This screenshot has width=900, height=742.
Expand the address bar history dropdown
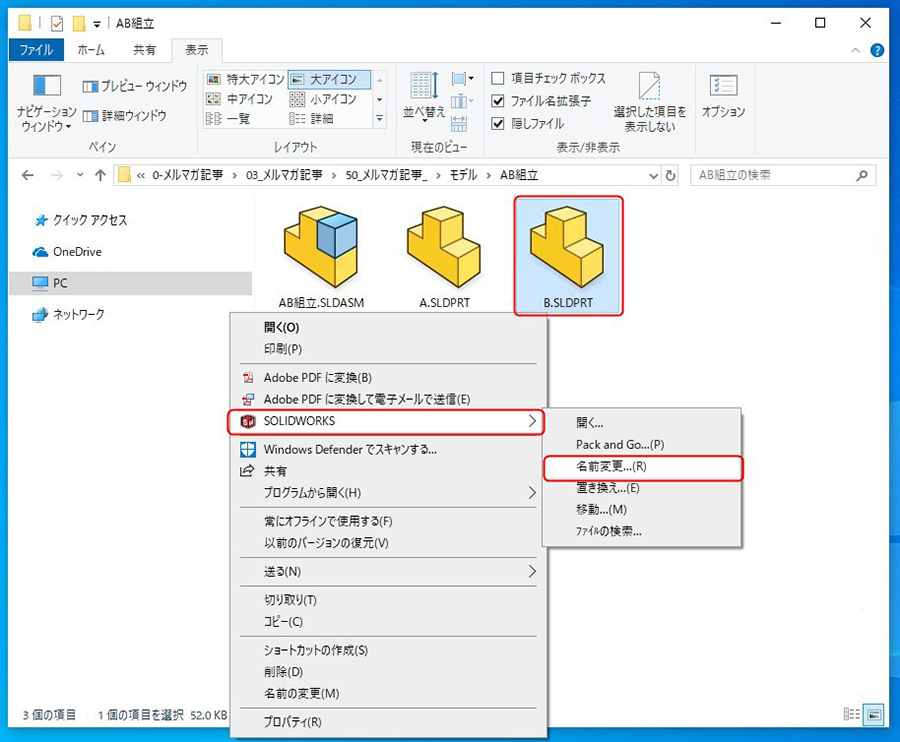tap(652, 175)
